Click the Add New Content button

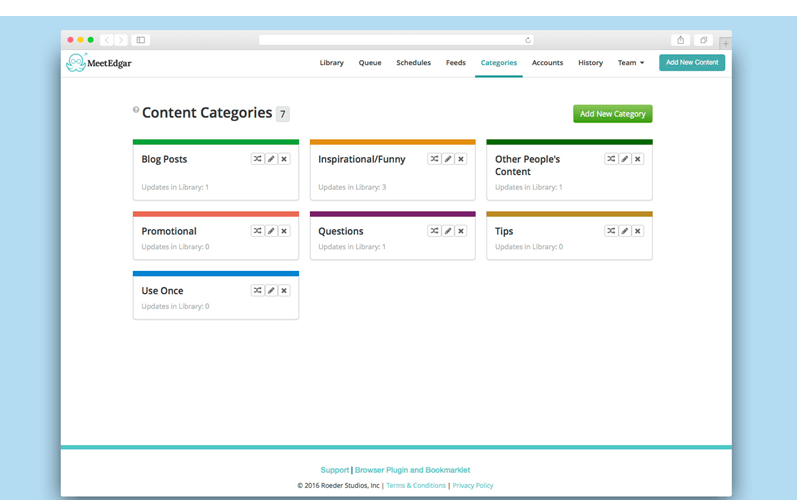[x=692, y=62]
